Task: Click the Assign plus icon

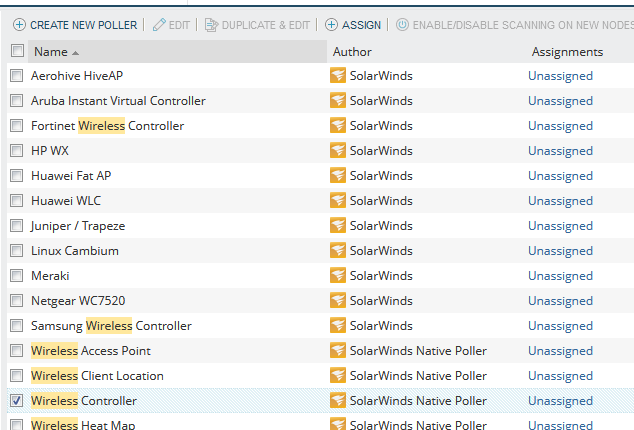Action: click(x=331, y=25)
